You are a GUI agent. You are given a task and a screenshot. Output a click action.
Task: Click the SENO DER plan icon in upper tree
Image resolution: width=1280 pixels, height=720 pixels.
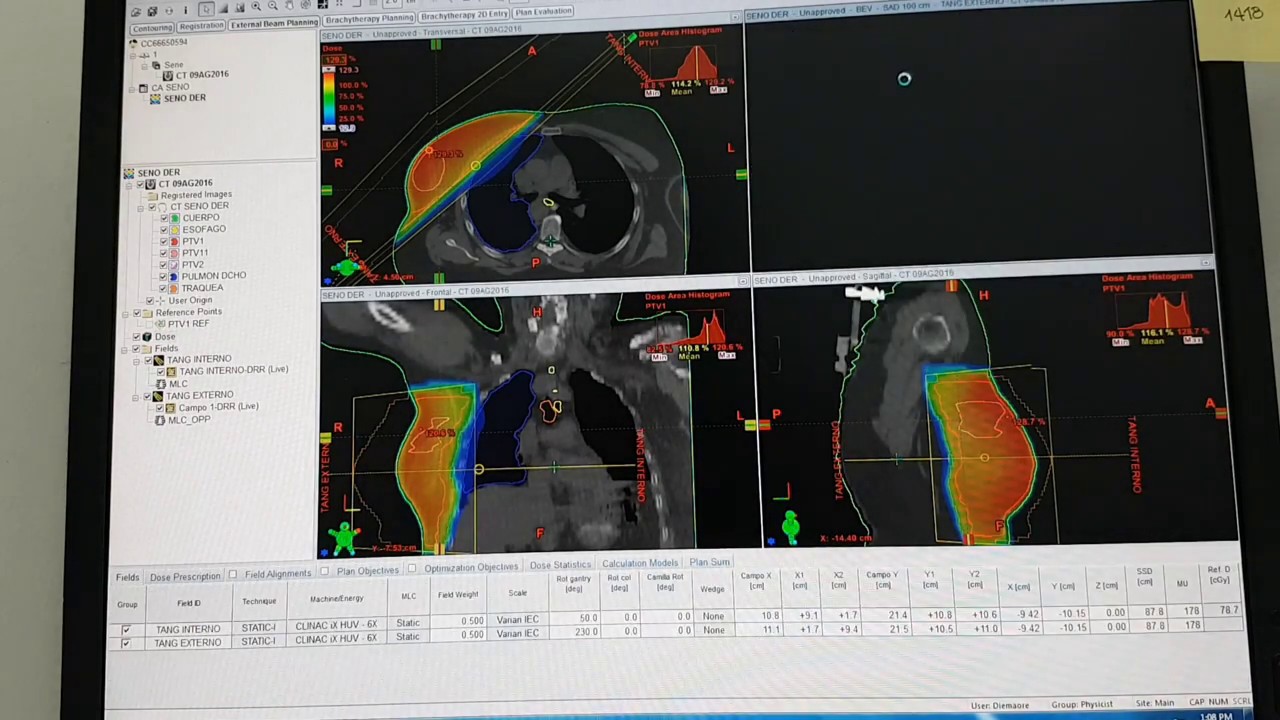click(155, 99)
